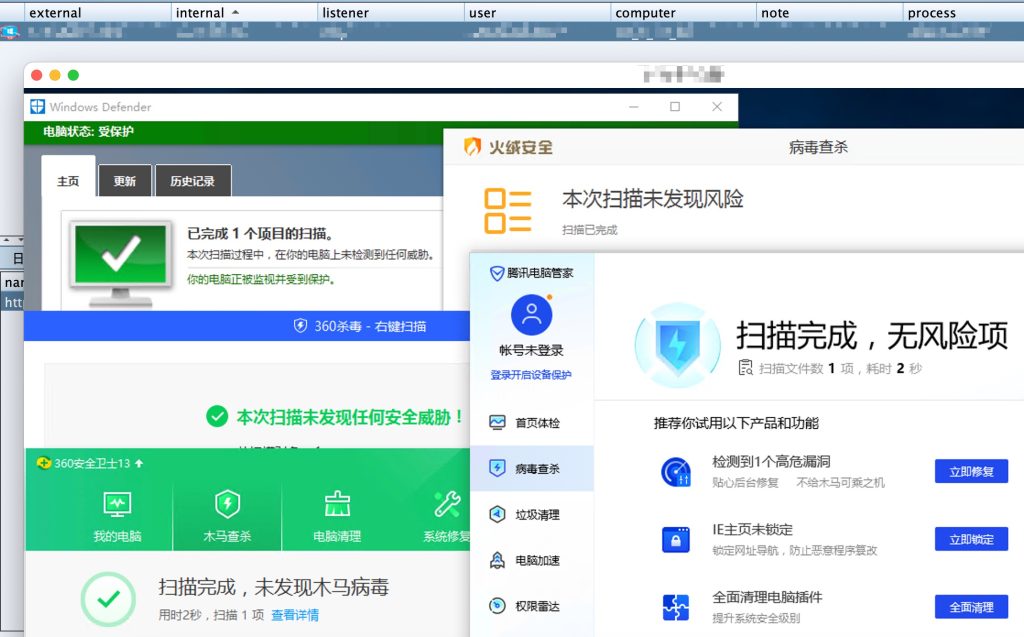1024x637 pixels.
Task: Click the green checkmark monitor in Defender
Action: pos(120,263)
